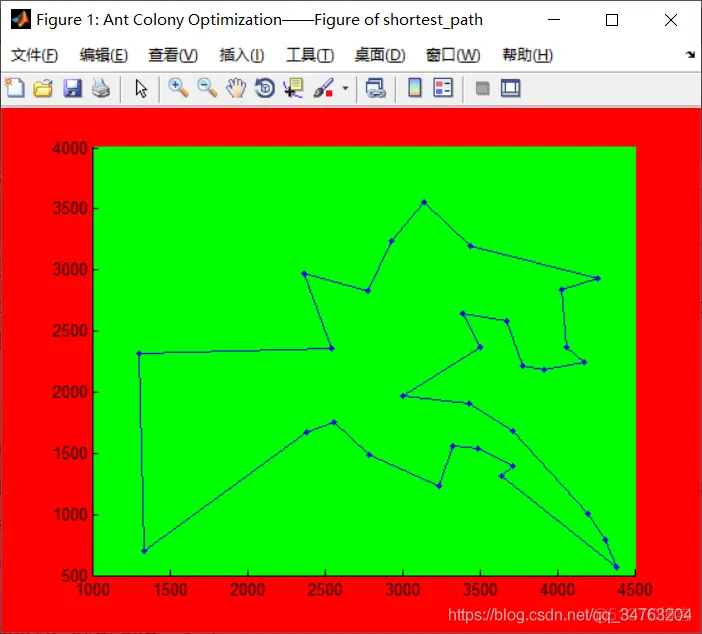The height and width of the screenshot is (634, 702).
Task: Click the New Figure icon
Action: coord(14,88)
